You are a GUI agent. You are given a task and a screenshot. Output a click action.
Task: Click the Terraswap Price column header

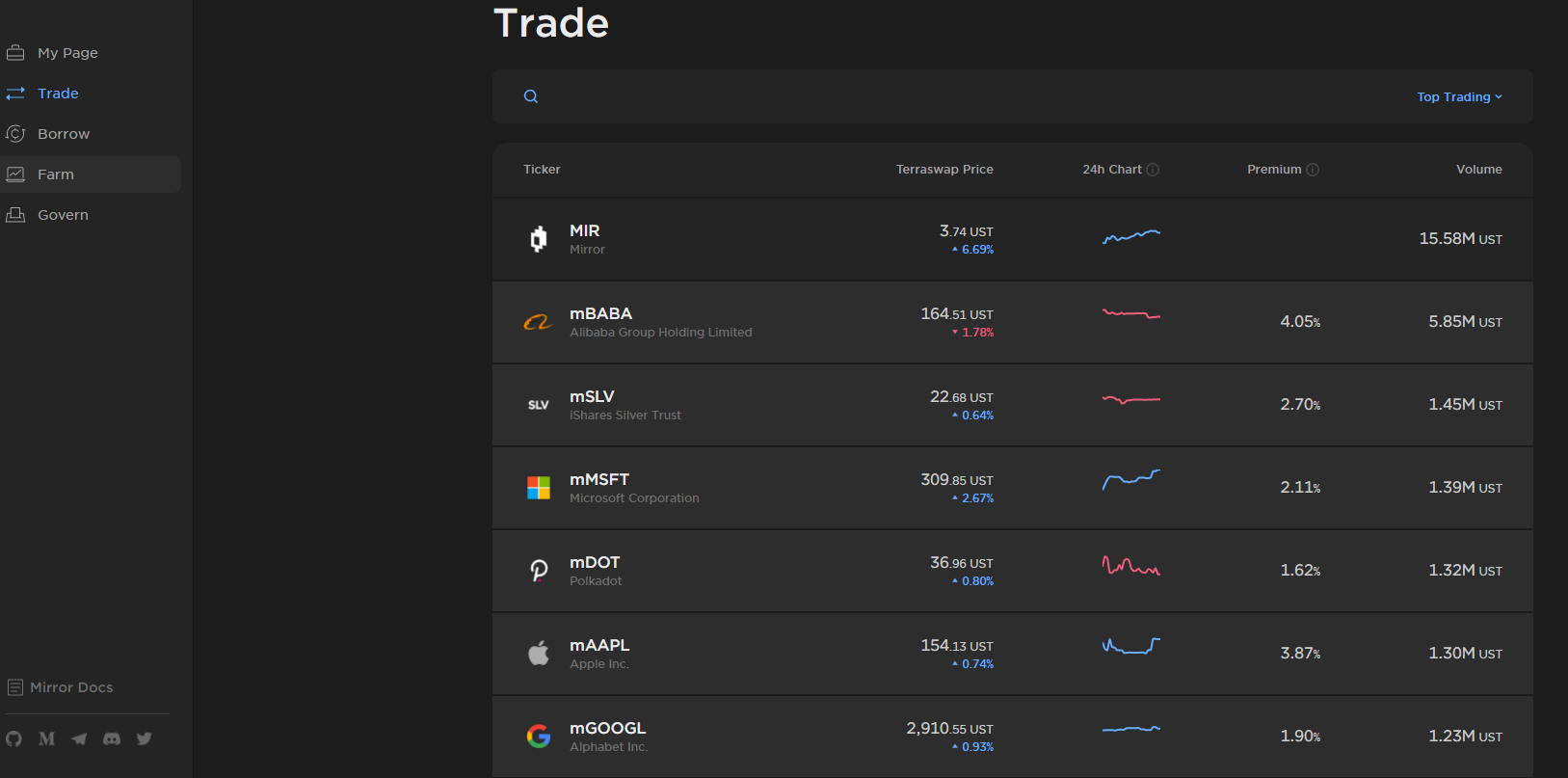click(944, 170)
